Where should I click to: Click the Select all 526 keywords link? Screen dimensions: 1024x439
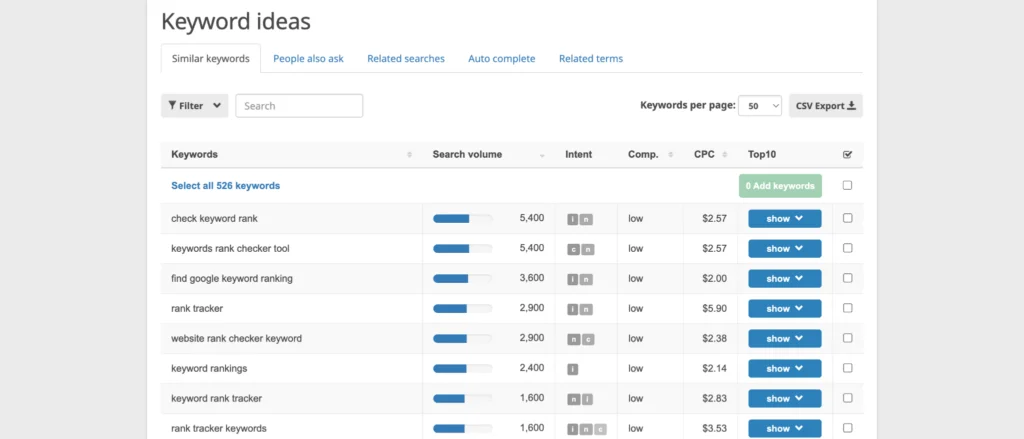click(x=225, y=186)
